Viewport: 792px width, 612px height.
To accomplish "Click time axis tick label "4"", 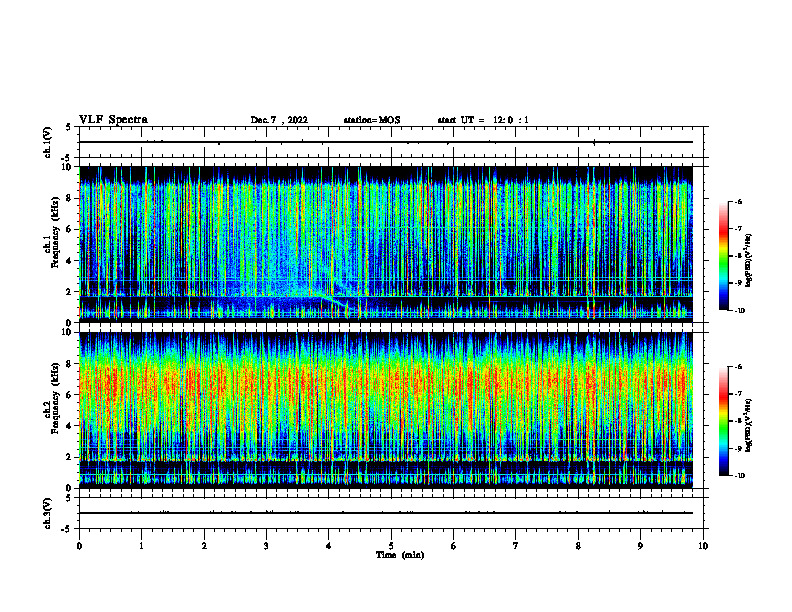I will click(329, 546).
